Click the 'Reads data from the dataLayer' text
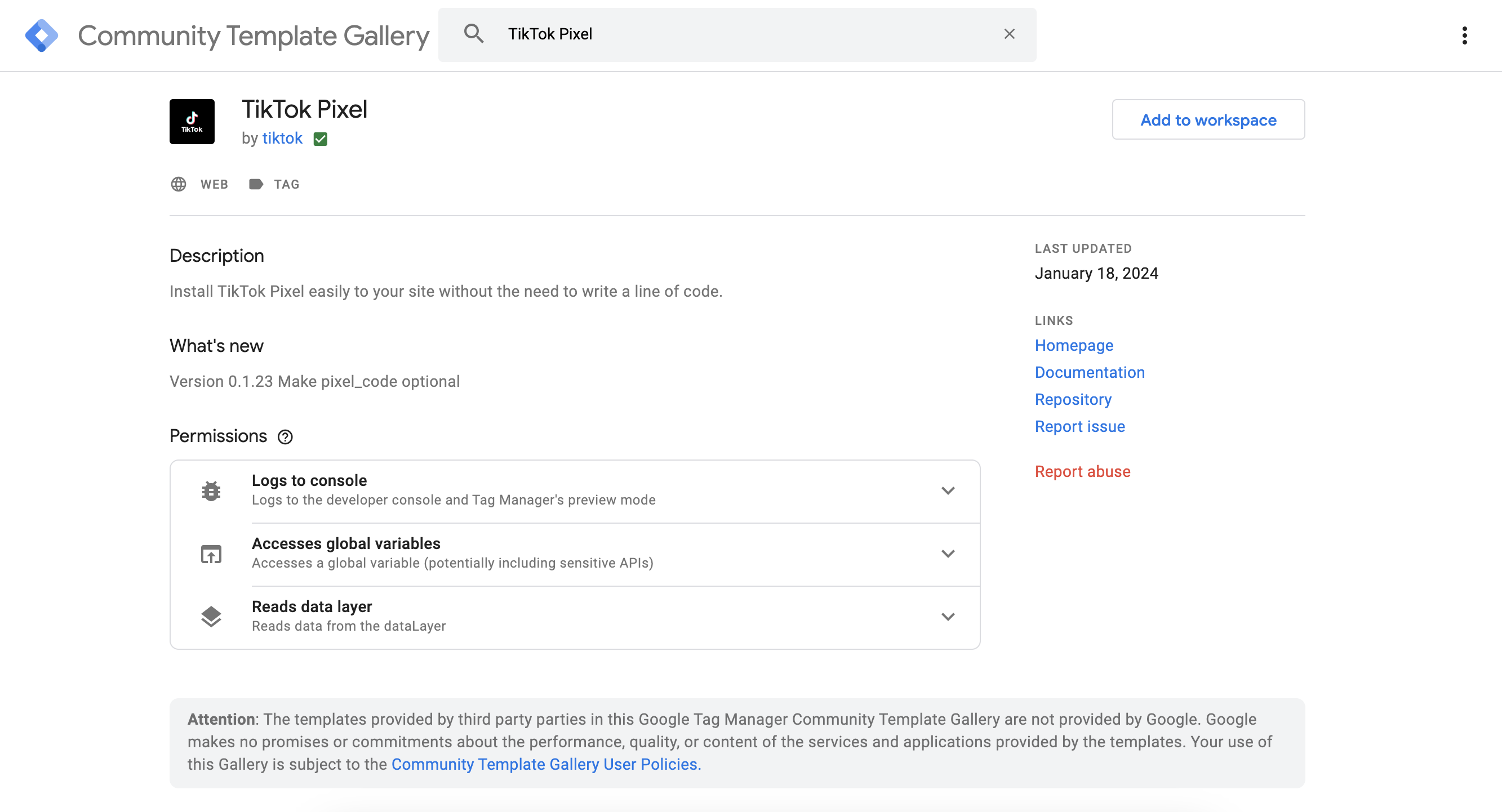This screenshot has width=1502, height=812. click(349, 626)
